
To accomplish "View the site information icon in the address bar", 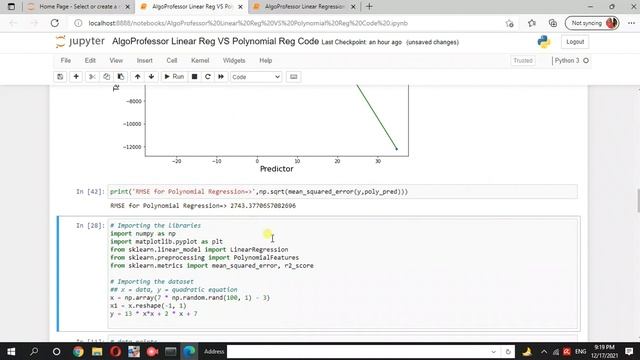I will point(78,23).
